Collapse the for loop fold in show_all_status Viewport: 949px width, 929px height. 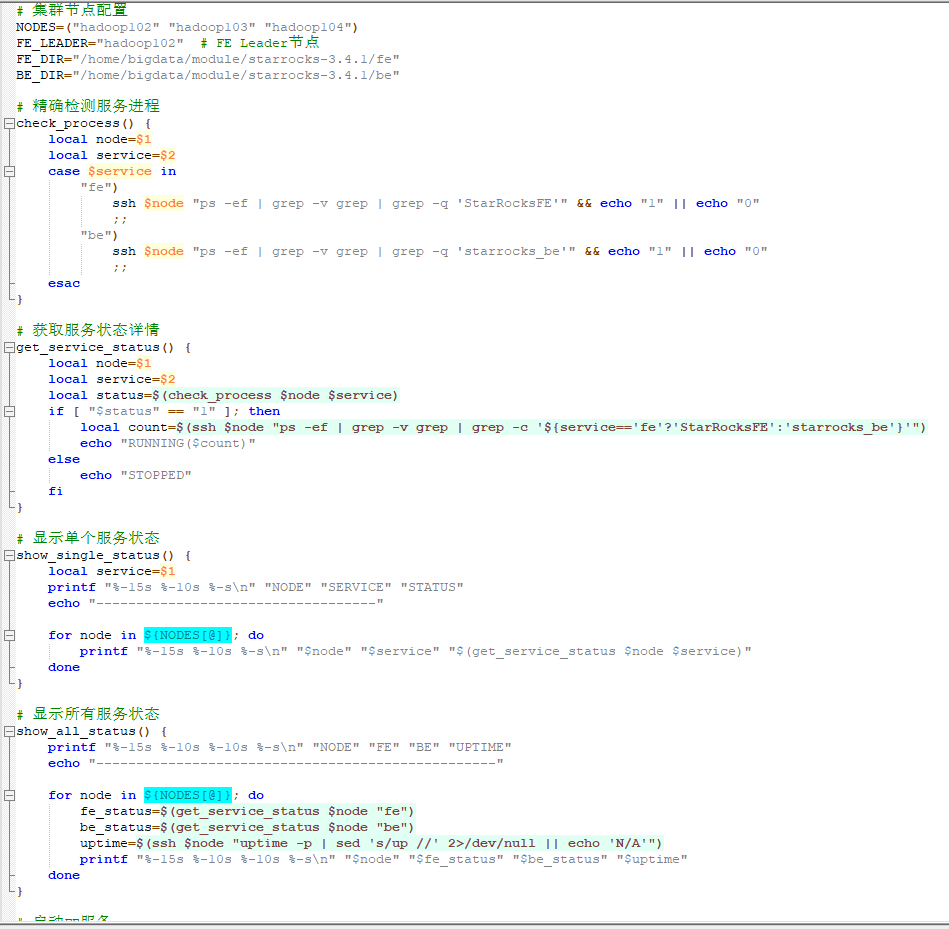point(9,795)
